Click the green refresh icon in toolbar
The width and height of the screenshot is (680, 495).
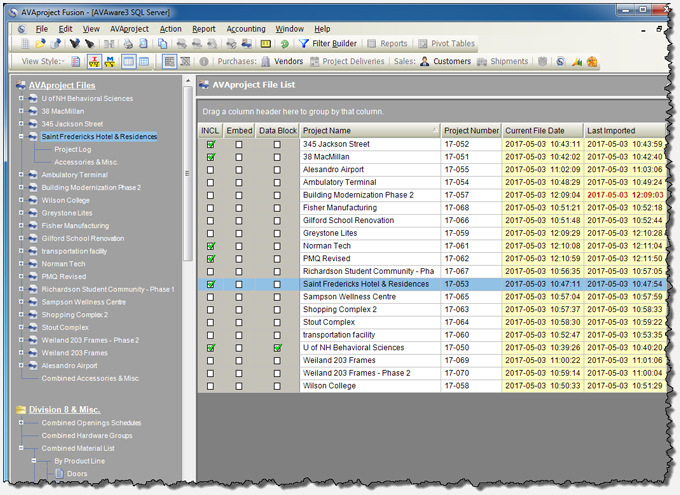(285, 44)
